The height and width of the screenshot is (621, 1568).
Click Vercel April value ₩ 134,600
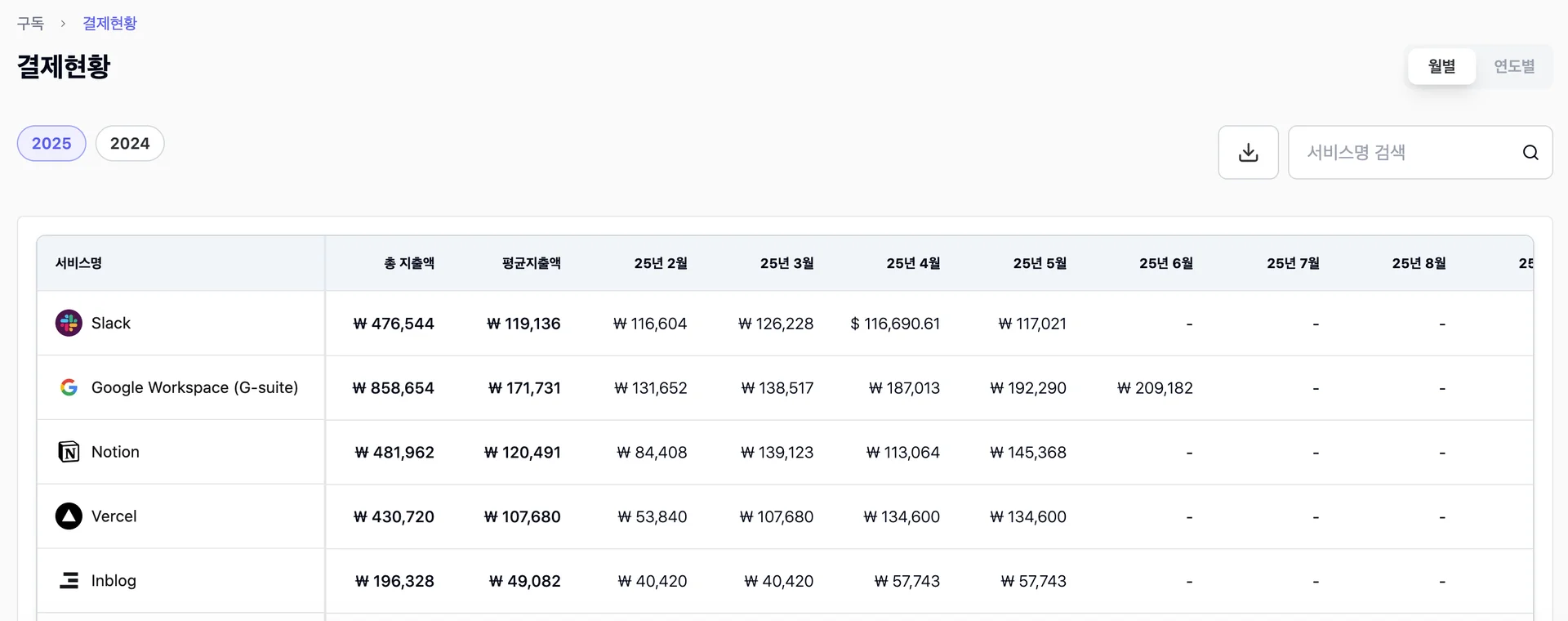[x=902, y=517]
